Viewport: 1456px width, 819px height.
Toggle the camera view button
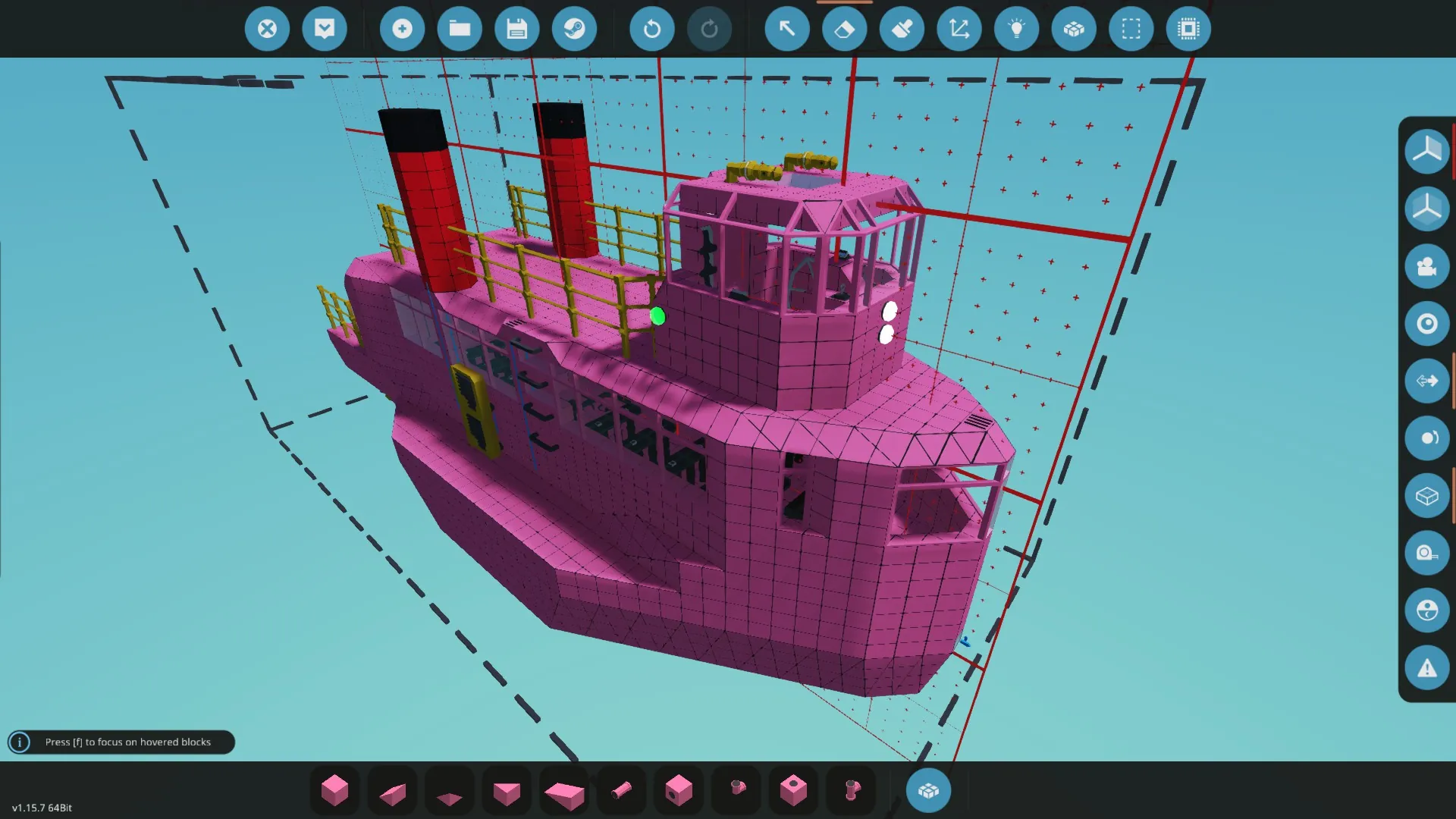click(x=1426, y=266)
